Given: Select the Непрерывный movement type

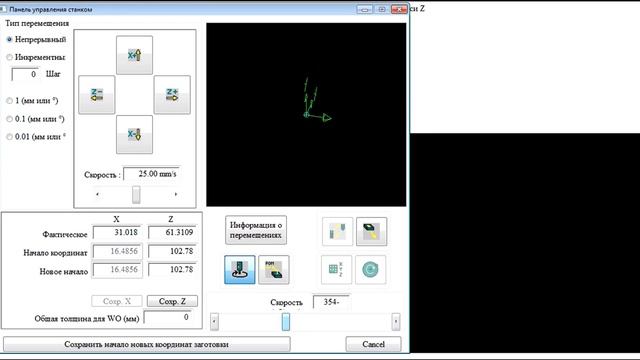Looking at the screenshot, I should (36, 40).
